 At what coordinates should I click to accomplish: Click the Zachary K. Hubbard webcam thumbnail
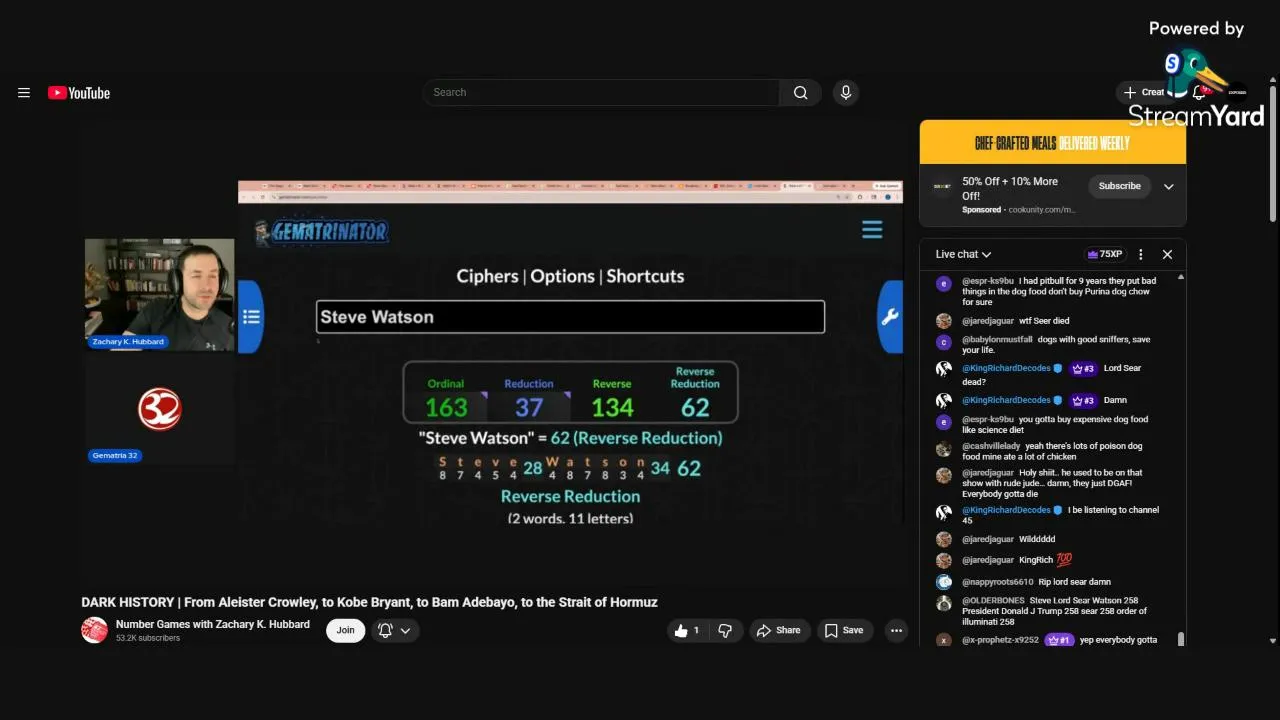[160, 294]
